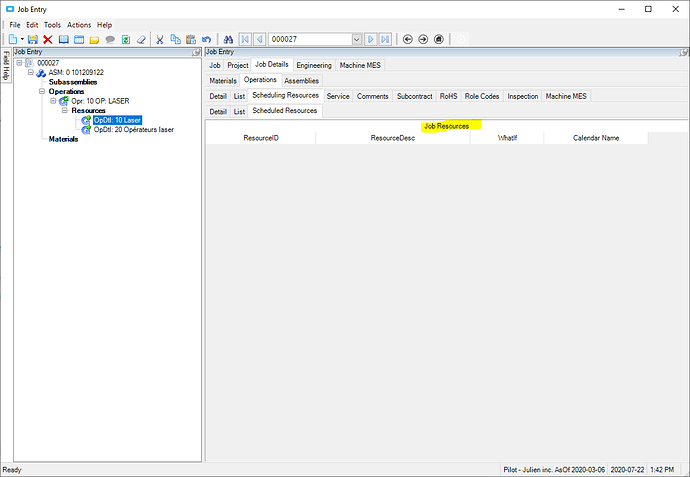The image size is (690, 477).
Task: Click the Calendar Name column header
Action: [x=596, y=138]
